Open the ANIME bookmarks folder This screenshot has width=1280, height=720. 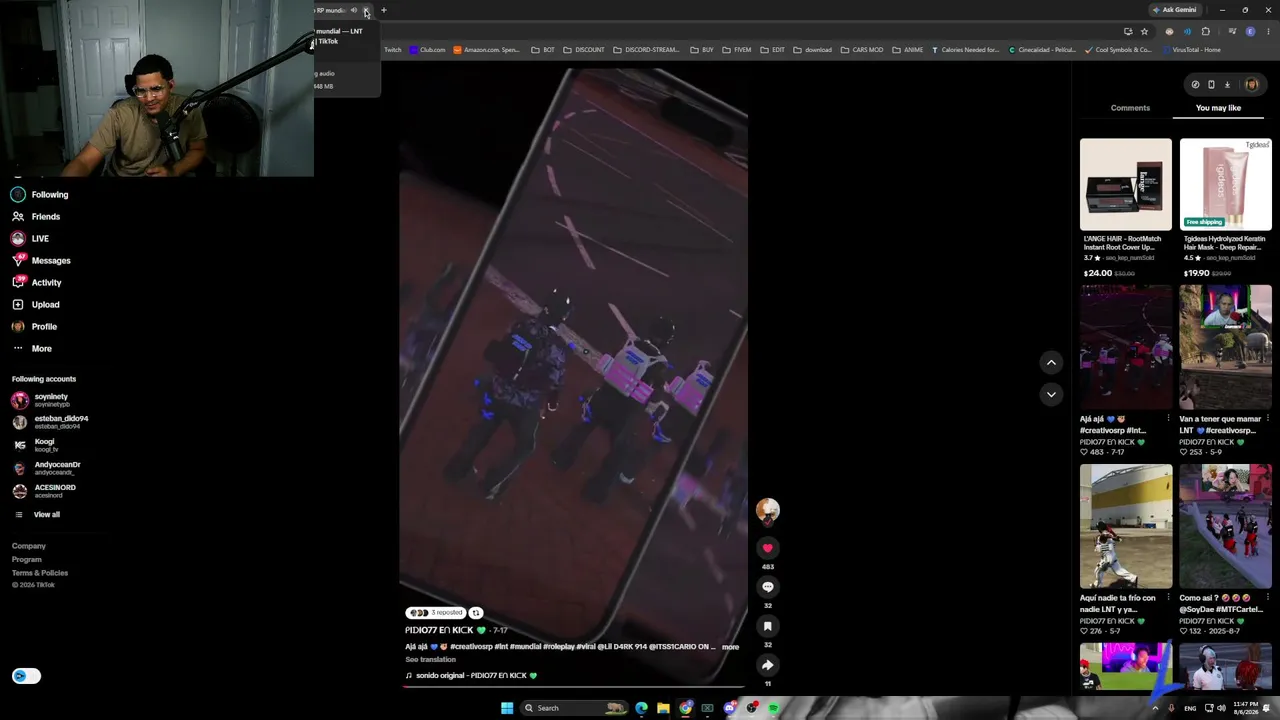pyautogui.click(x=908, y=50)
